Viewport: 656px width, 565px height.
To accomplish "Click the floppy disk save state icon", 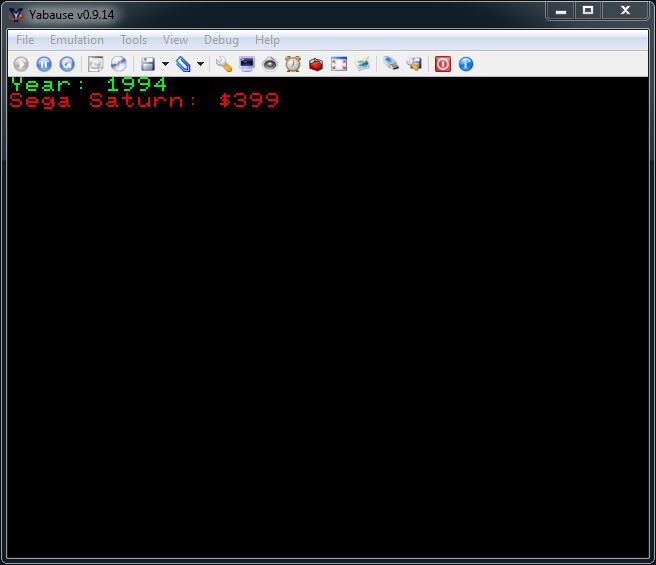I will click(x=148, y=64).
